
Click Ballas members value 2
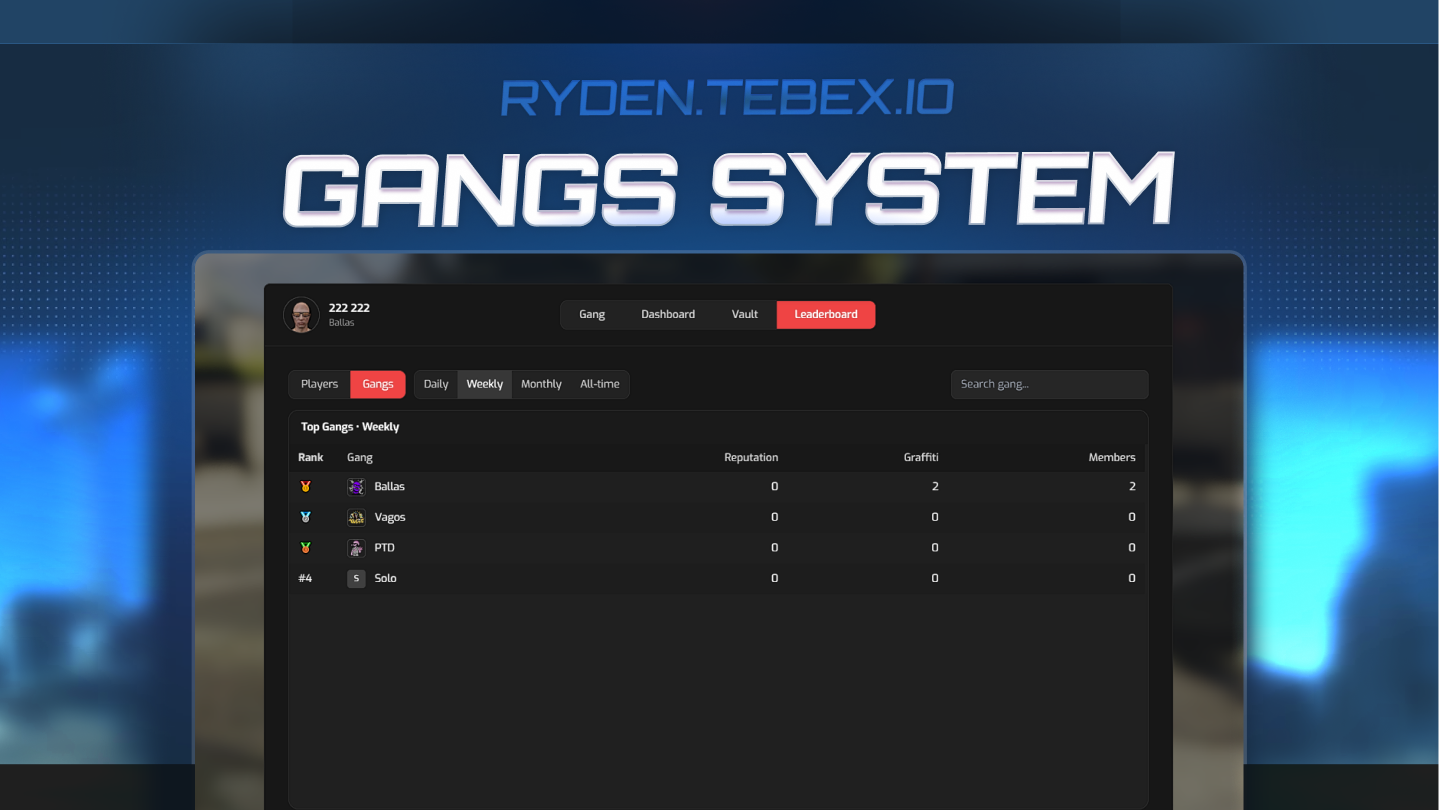pos(1132,487)
